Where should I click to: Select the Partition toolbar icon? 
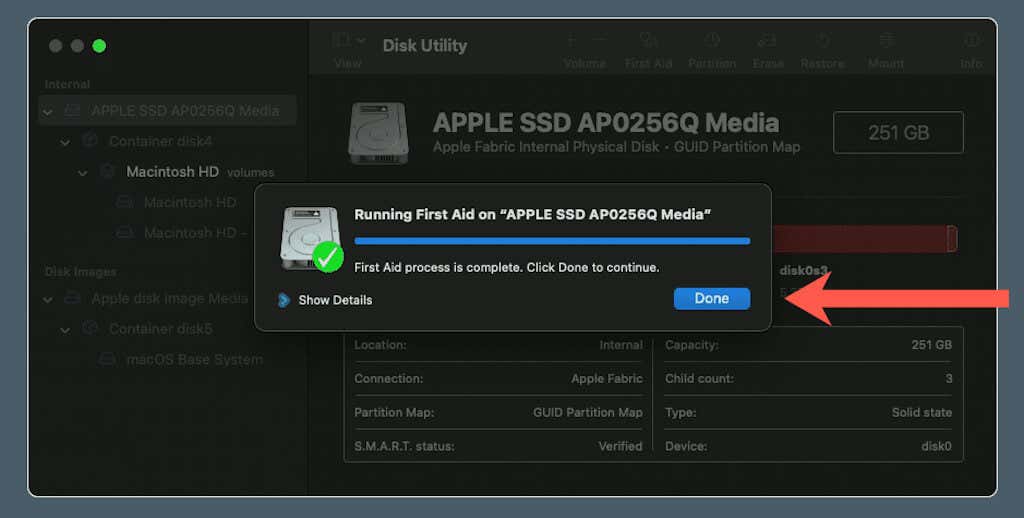[x=712, y=41]
